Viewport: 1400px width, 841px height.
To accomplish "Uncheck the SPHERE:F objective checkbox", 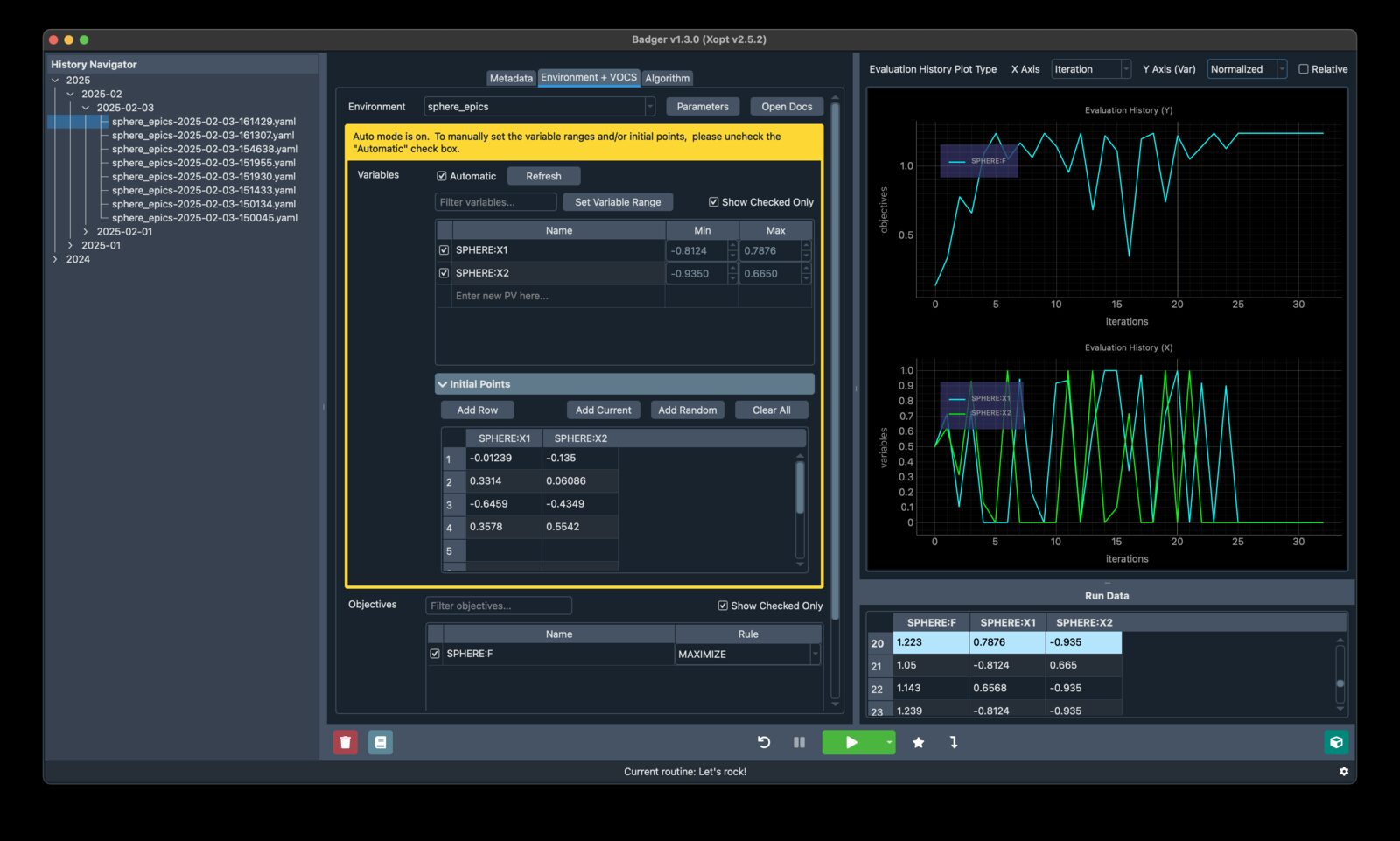I will [435, 654].
